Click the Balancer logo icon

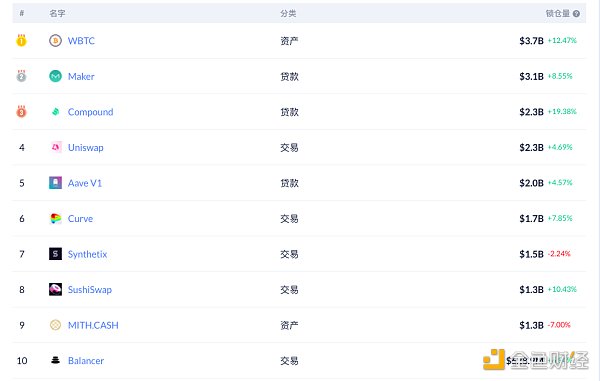pyautogui.click(x=55, y=360)
